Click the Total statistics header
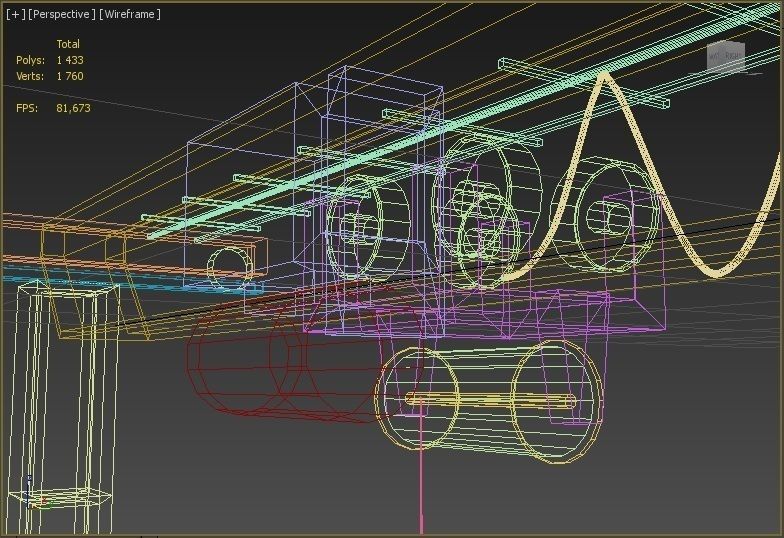This screenshot has height=538, width=784. tap(68, 44)
